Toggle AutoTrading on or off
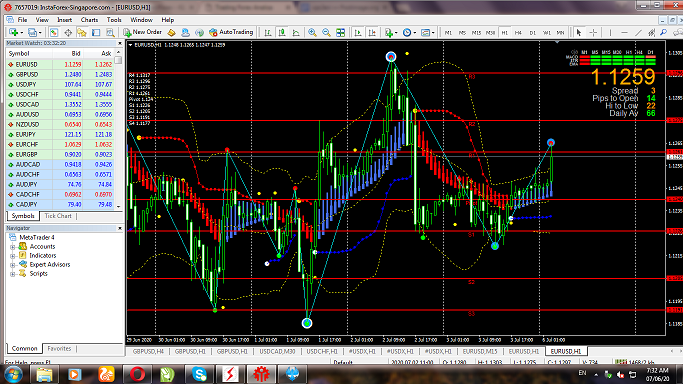The width and height of the screenshot is (683, 384). [x=231, y=33]
